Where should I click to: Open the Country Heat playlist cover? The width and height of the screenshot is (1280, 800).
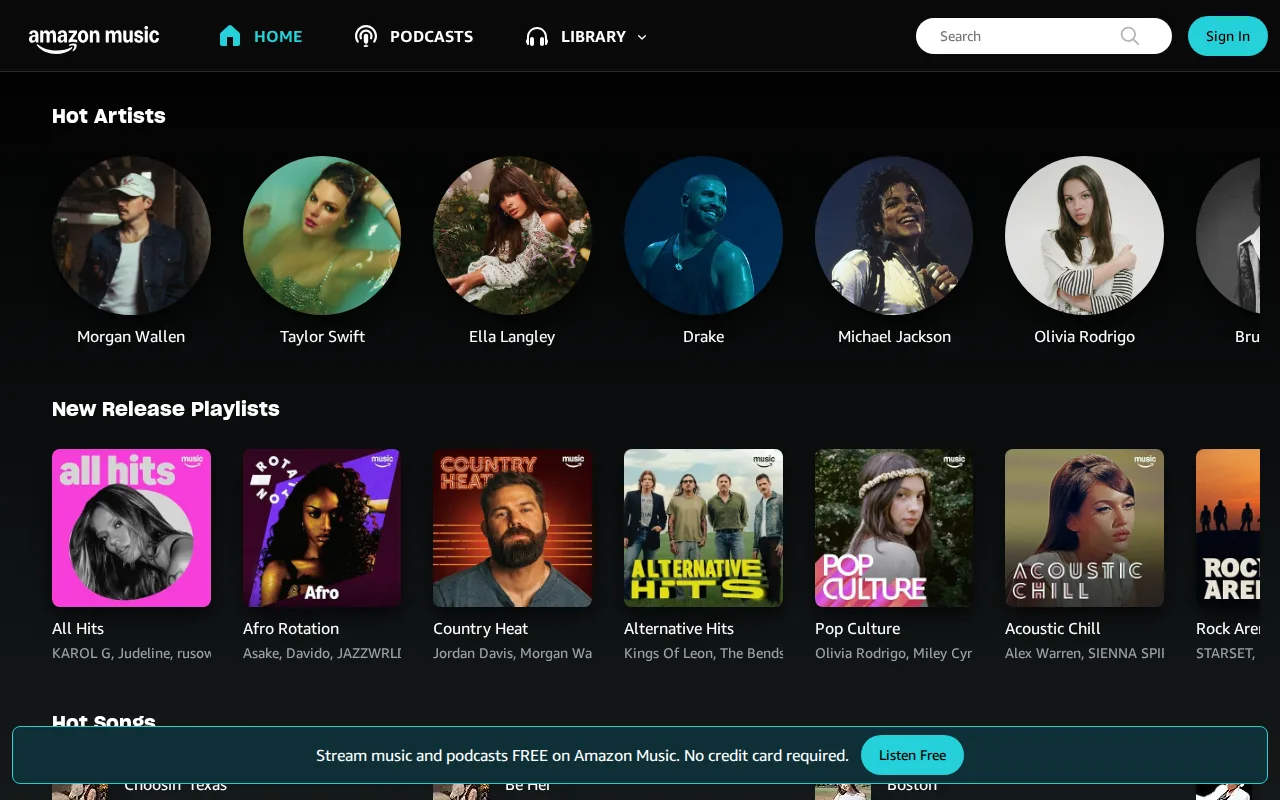[x=512, y=528]
